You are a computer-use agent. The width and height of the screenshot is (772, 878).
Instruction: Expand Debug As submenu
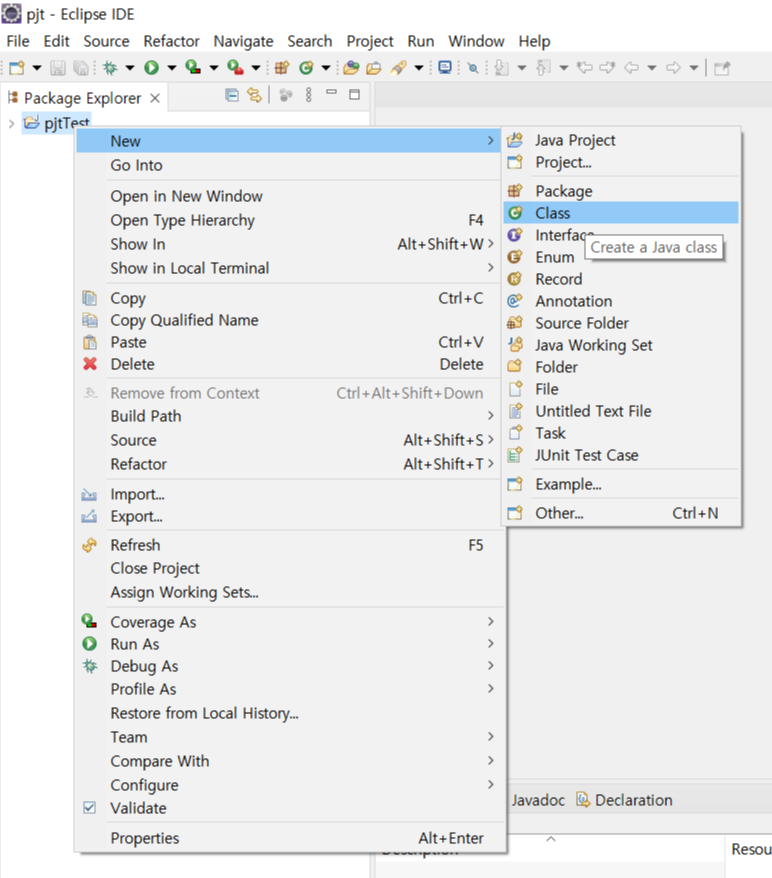click(x=288, y=666)
